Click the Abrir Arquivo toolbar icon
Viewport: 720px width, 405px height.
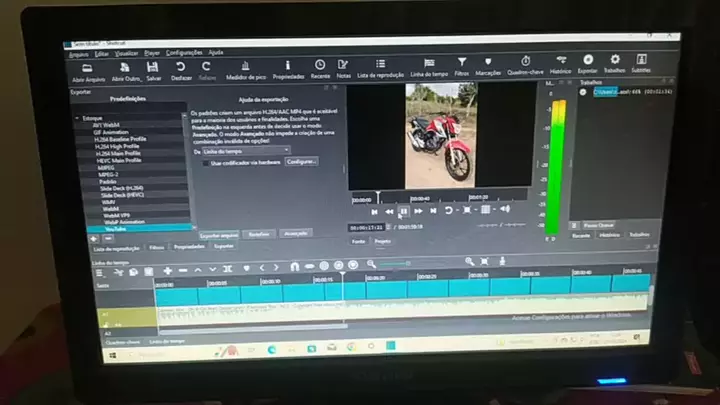tap(88, 66)
